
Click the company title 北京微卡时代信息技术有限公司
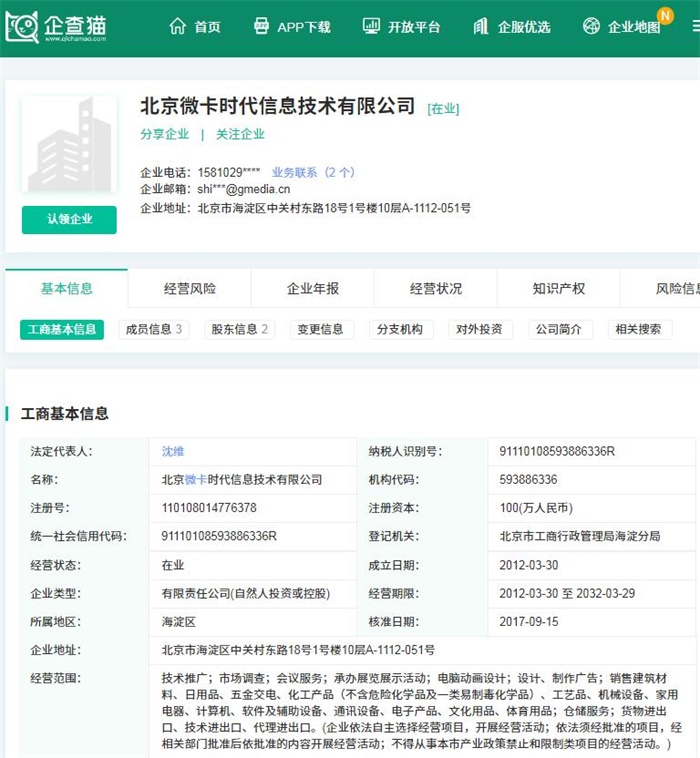coord(278,106)
